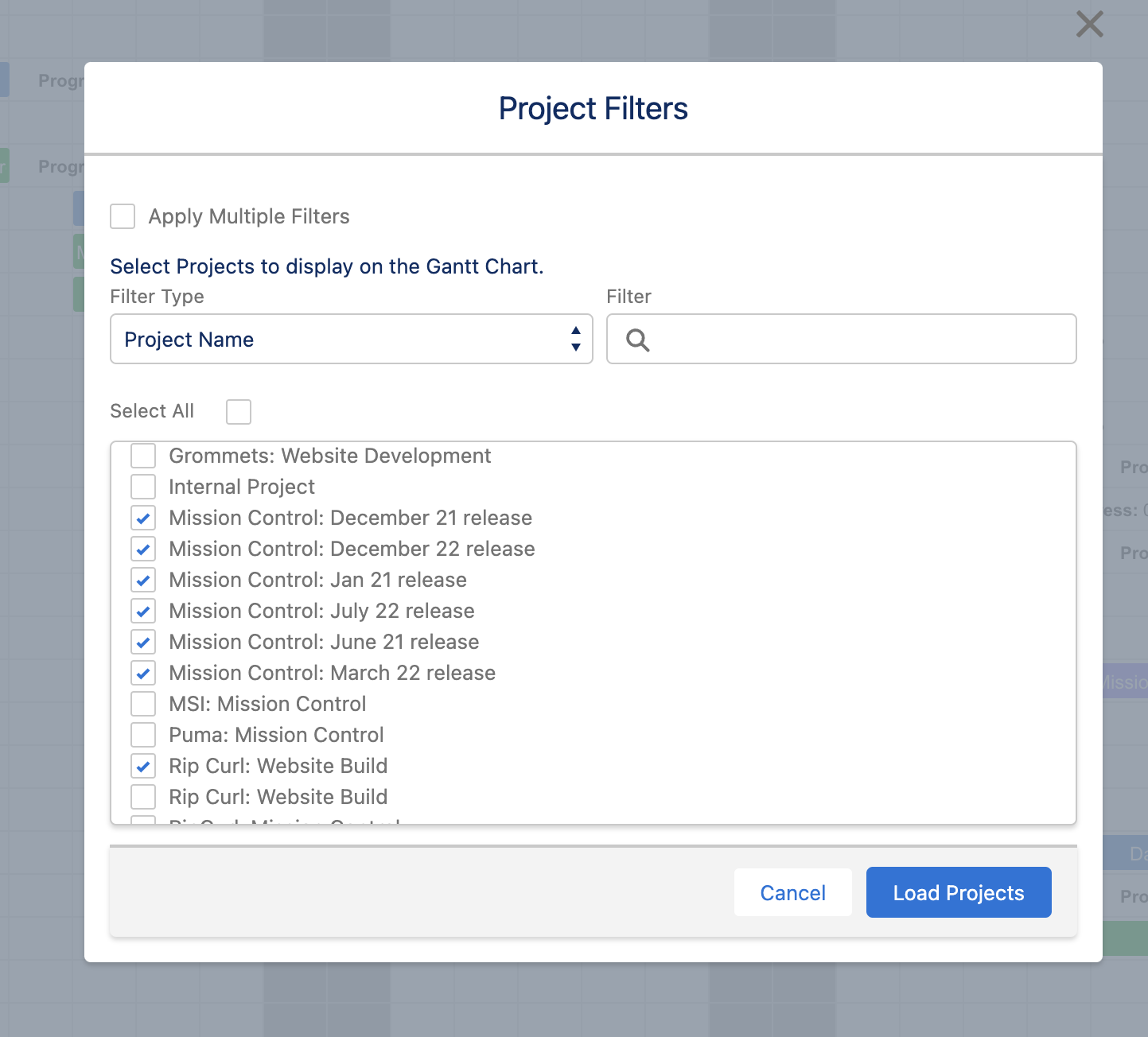Screen dimensions: 1148x1037
Task: Uncheck Mission Control: December 22 release
Action: coord(143,549)
